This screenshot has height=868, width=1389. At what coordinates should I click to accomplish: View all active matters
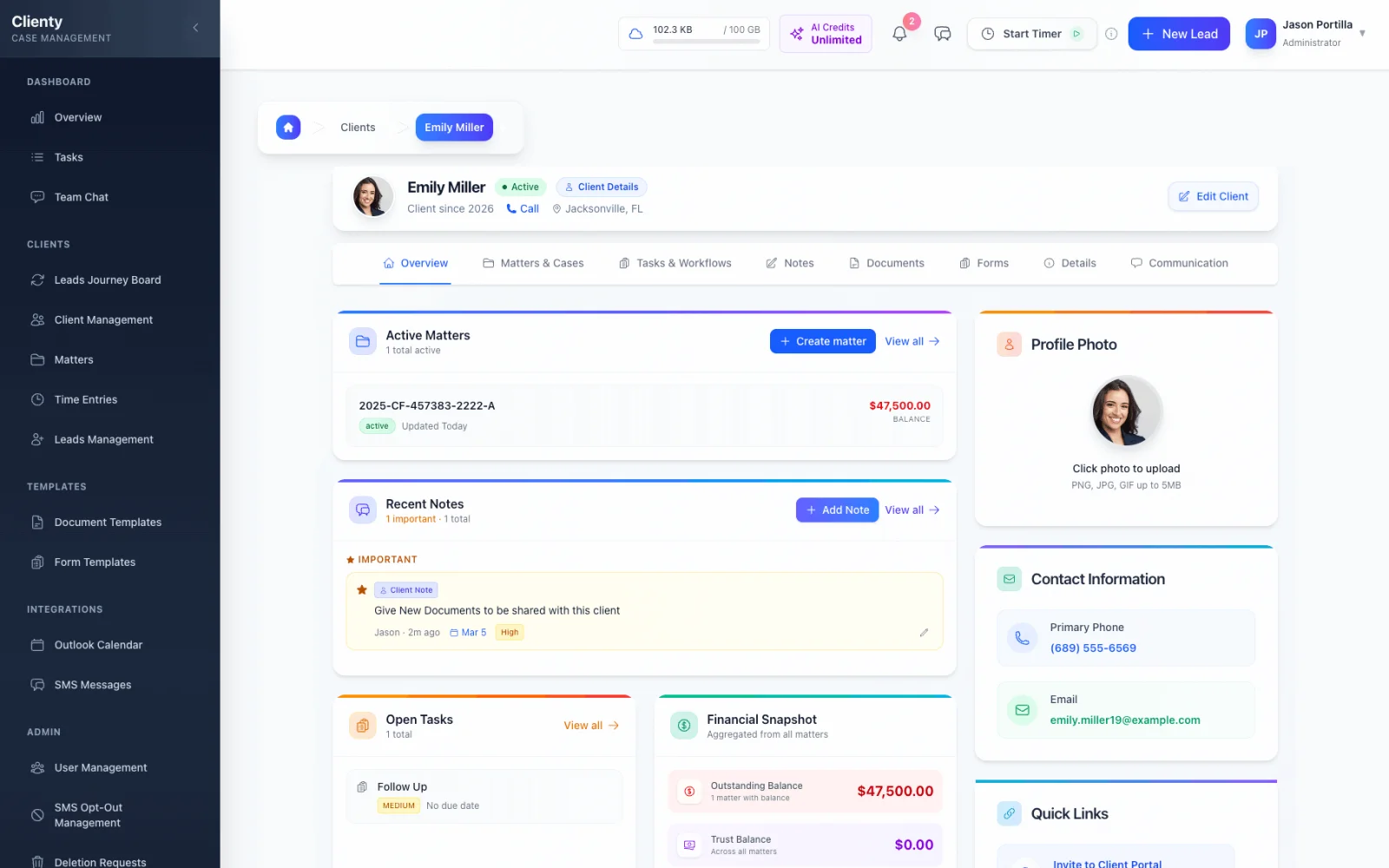click(912, 341)
